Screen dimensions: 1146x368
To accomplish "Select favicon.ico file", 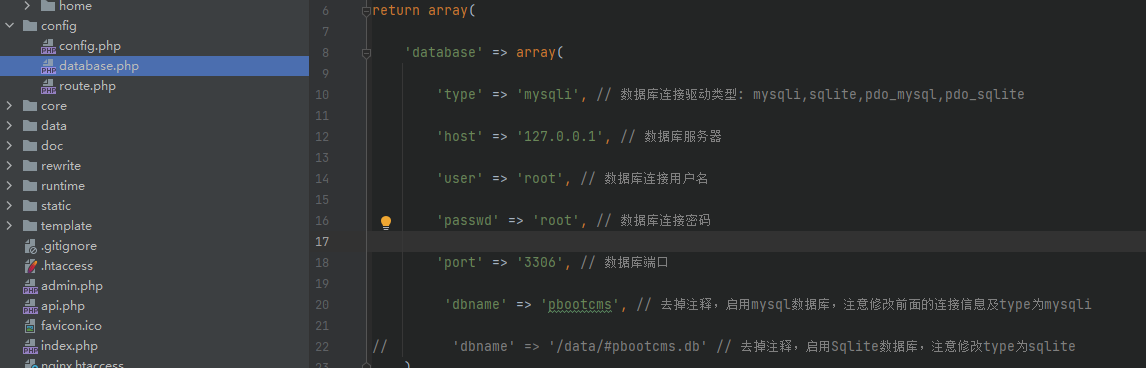I will [x=71, y=326].
